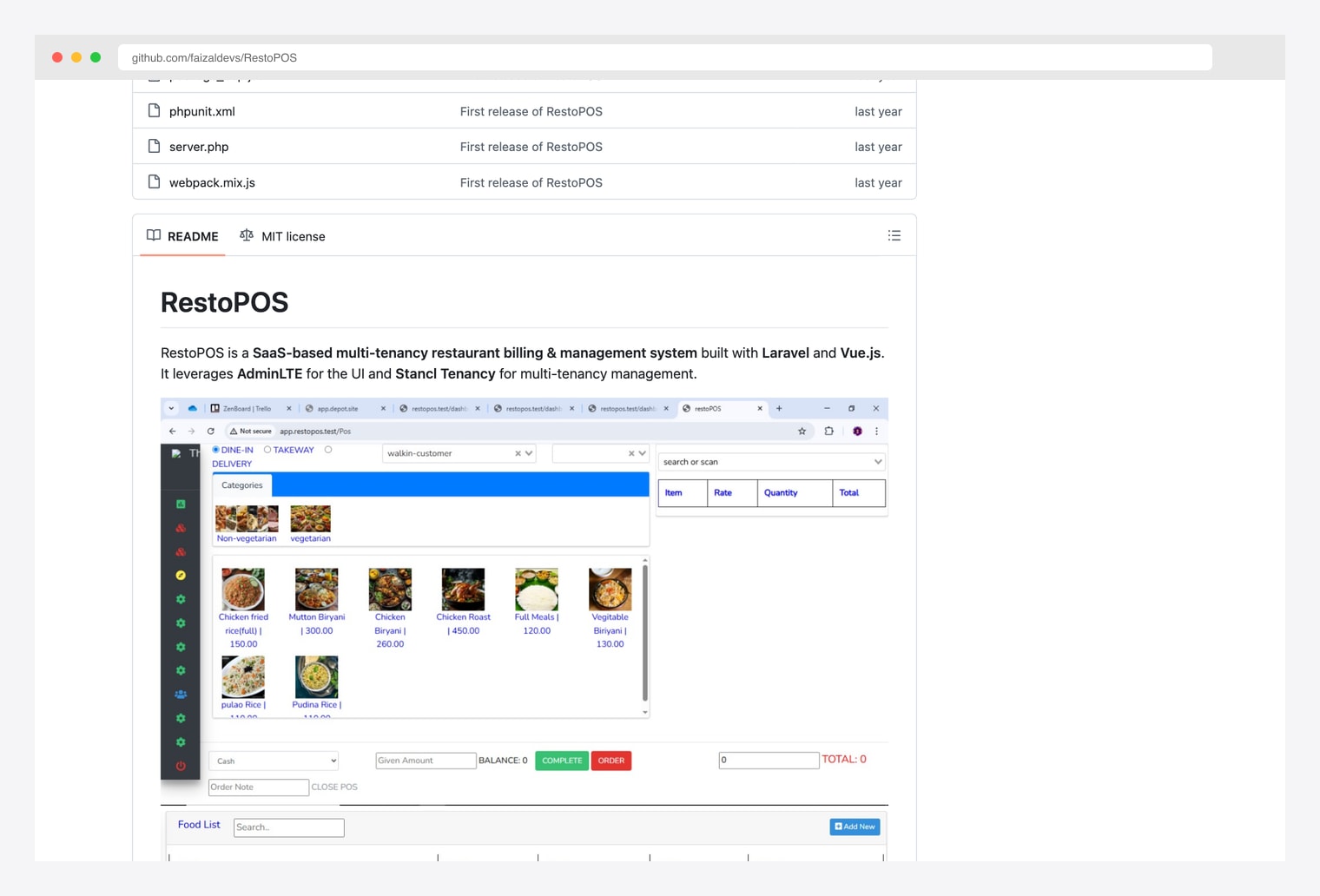Click the extensions puzzle icon
The width and height of the screenshot is (1320, 896).
(828, 432)
